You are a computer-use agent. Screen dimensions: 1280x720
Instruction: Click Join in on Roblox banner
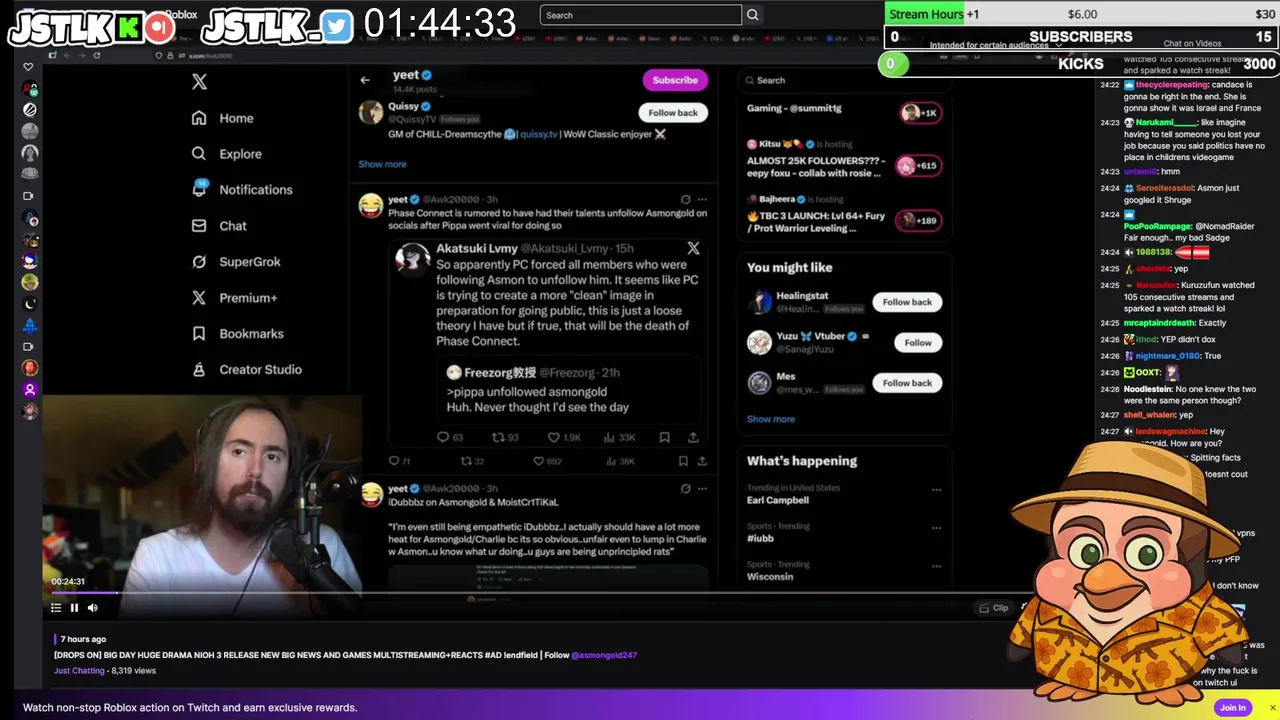(1233, 707)
